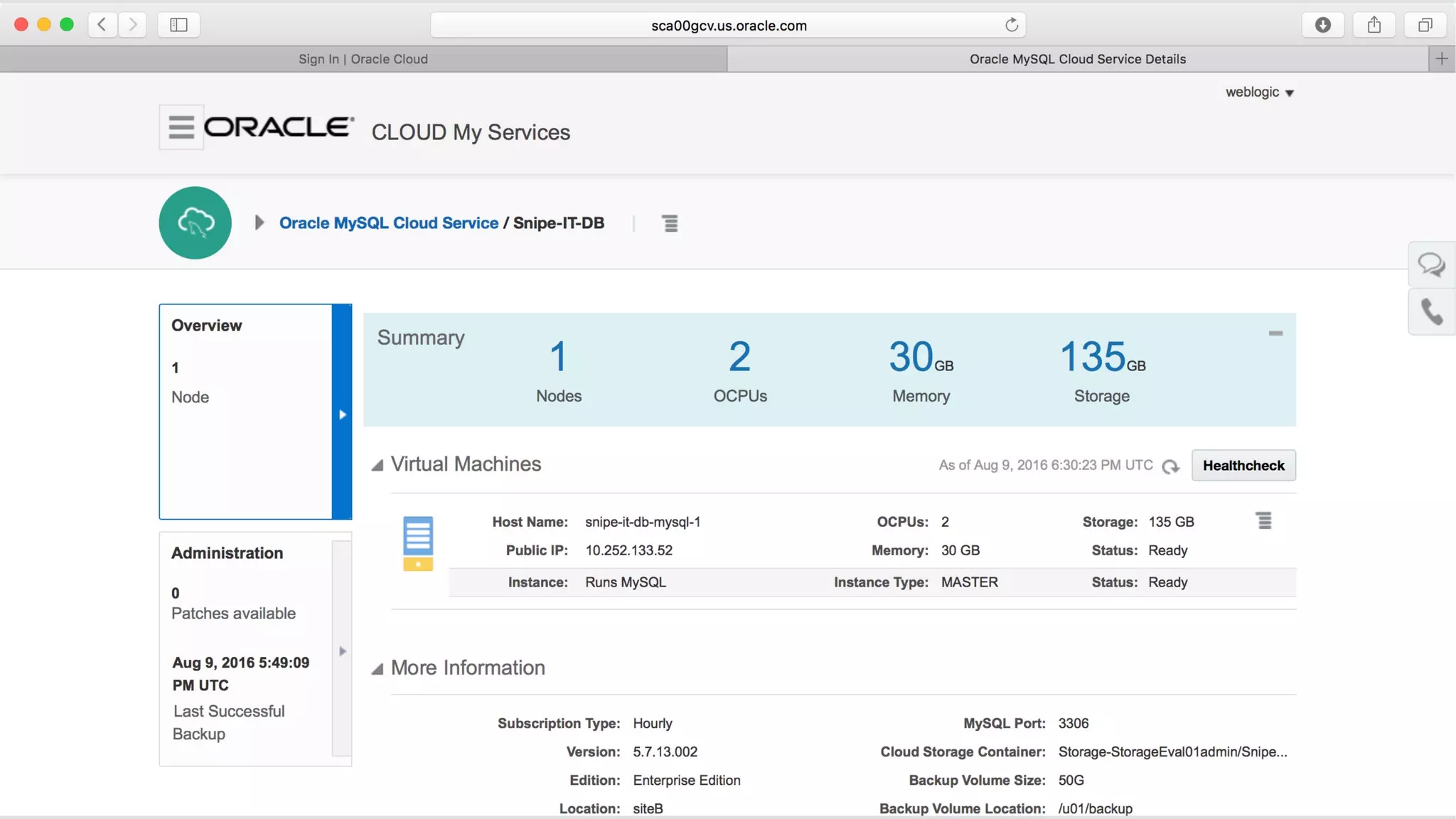Viewport: 1456px width, 819px height.
Task: Open the snipe-it-db-mysql-1 node actions menu
Action: (1263, 521)
